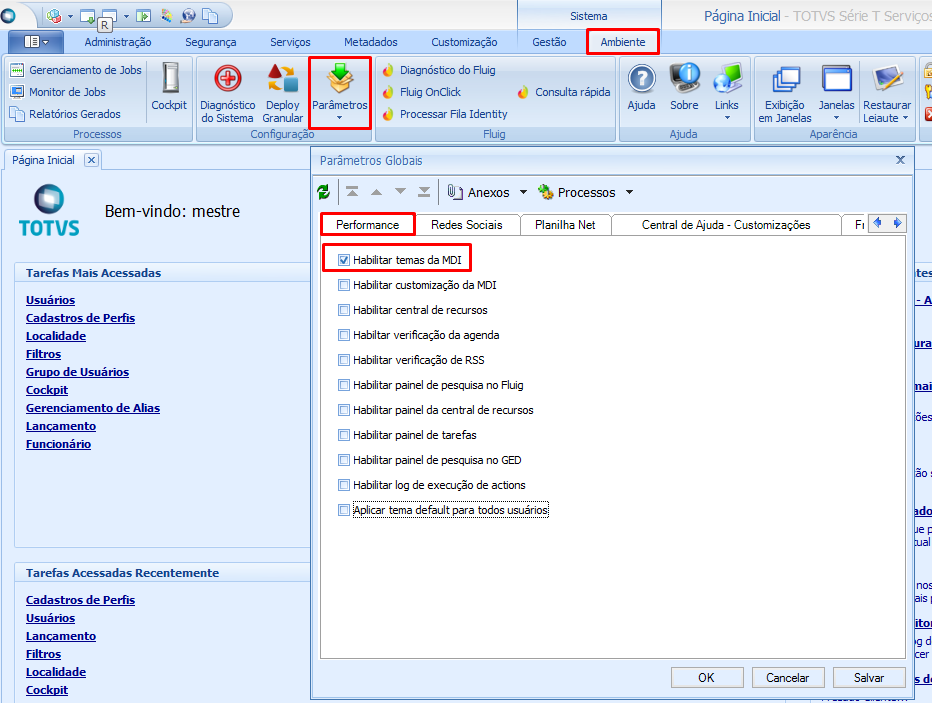The height and width of the screenshot is (703, 932).
Task: Click Restaurar Leiaute
Action: pyautogui.click(x=887, y=94)
